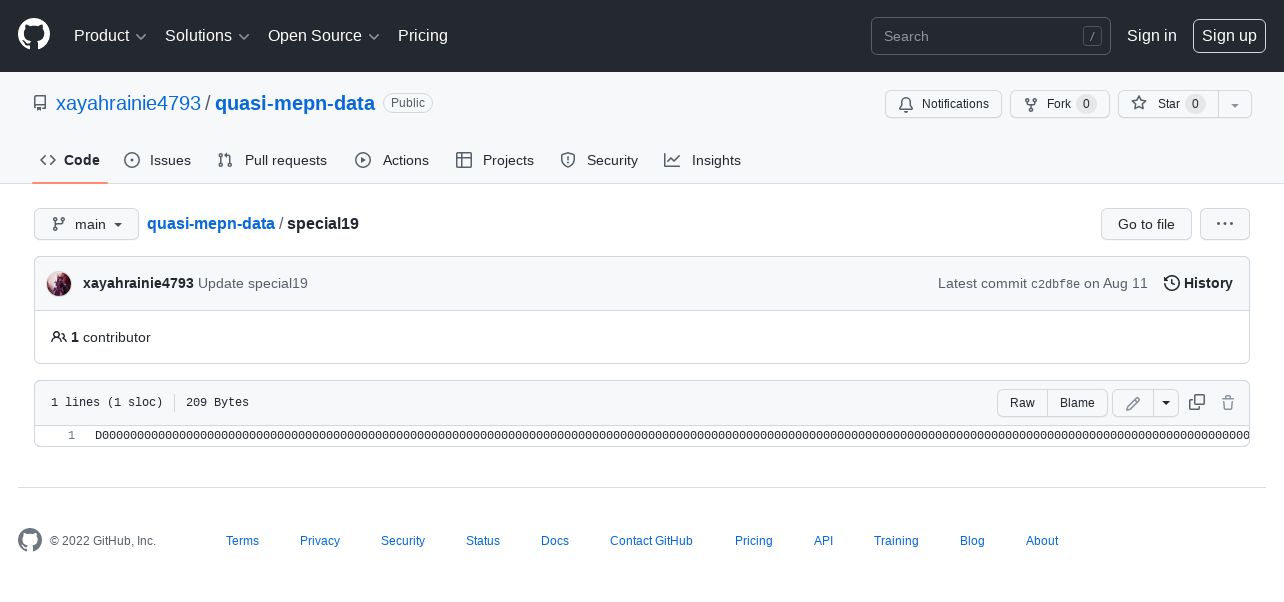This screenshot has width=1284, height=602.
Task: Click the trash delete file icon
Action: 1228,403
